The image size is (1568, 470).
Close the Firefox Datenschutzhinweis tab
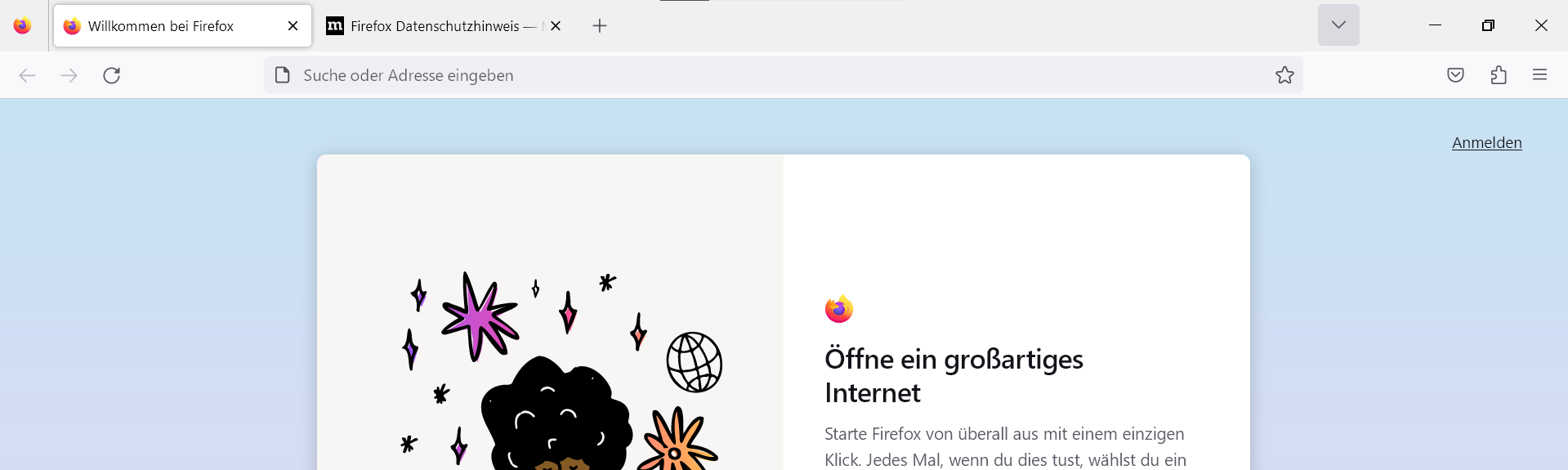[x=556, y=26]
